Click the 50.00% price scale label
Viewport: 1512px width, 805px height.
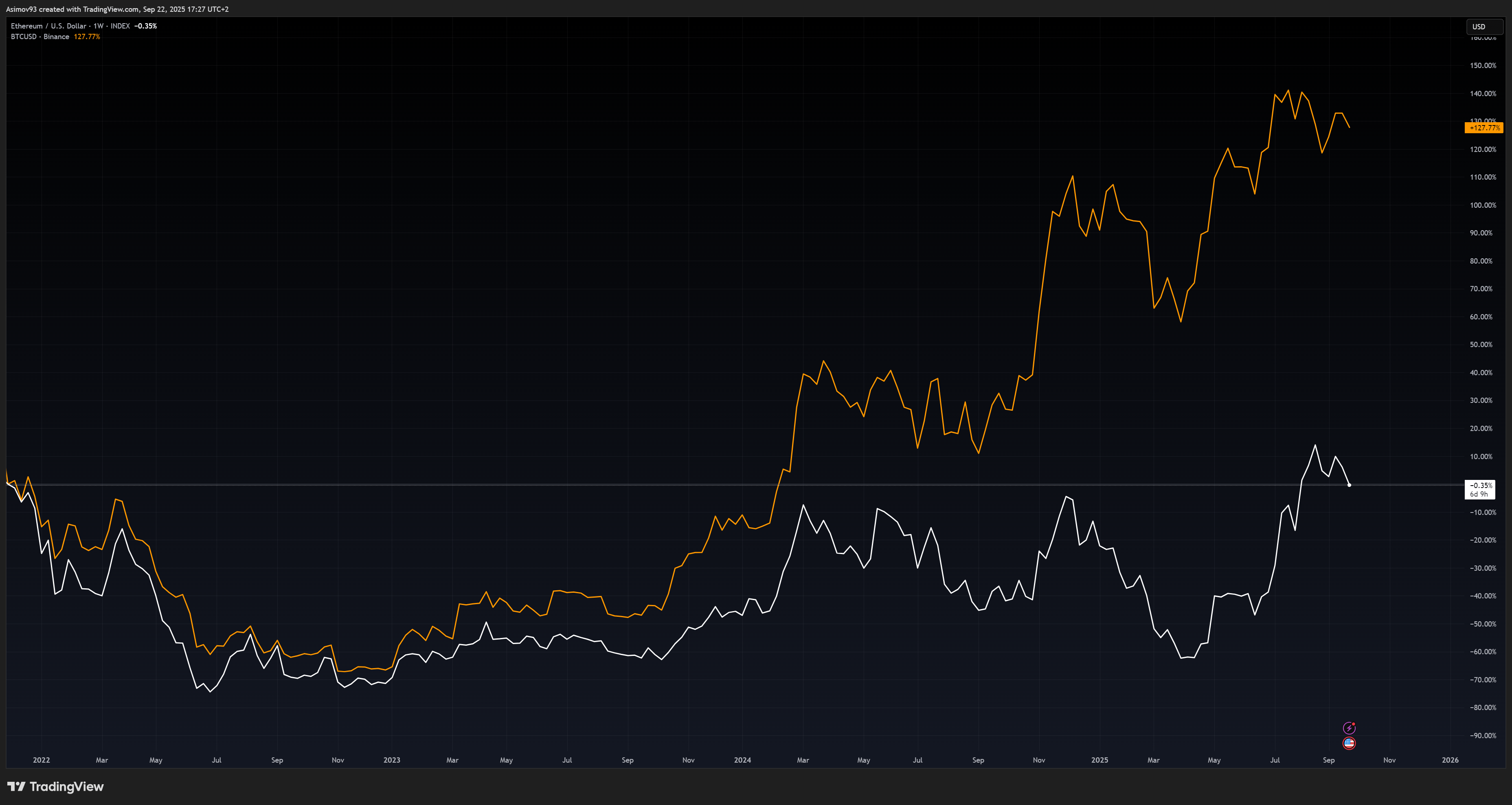coord(1481,345)
